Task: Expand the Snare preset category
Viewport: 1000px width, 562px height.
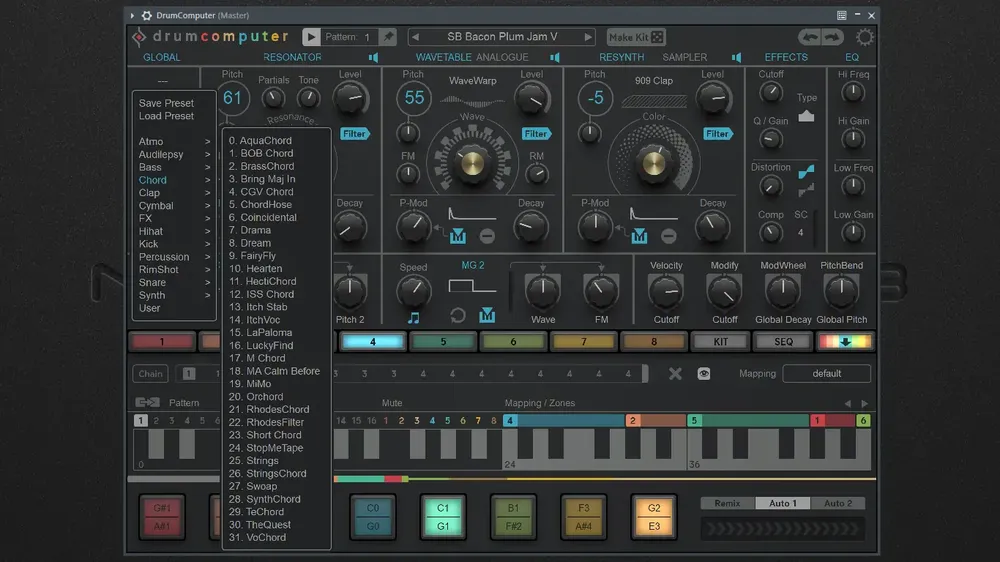Action: (x=174, y=282)
